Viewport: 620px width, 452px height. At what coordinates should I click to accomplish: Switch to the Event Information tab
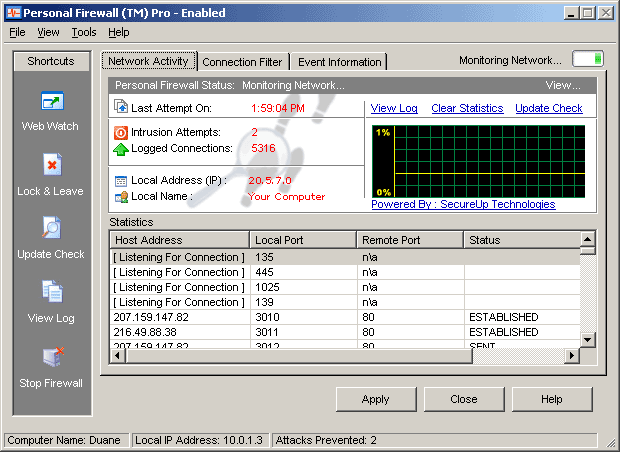pyautogui.click(x=340, y=62)
